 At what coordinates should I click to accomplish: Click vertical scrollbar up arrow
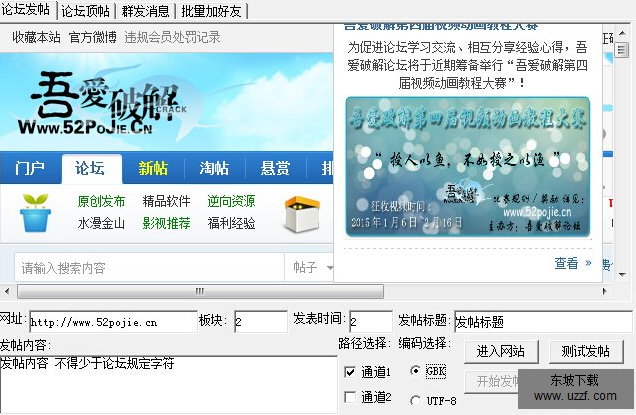click(x=622, y=33)
